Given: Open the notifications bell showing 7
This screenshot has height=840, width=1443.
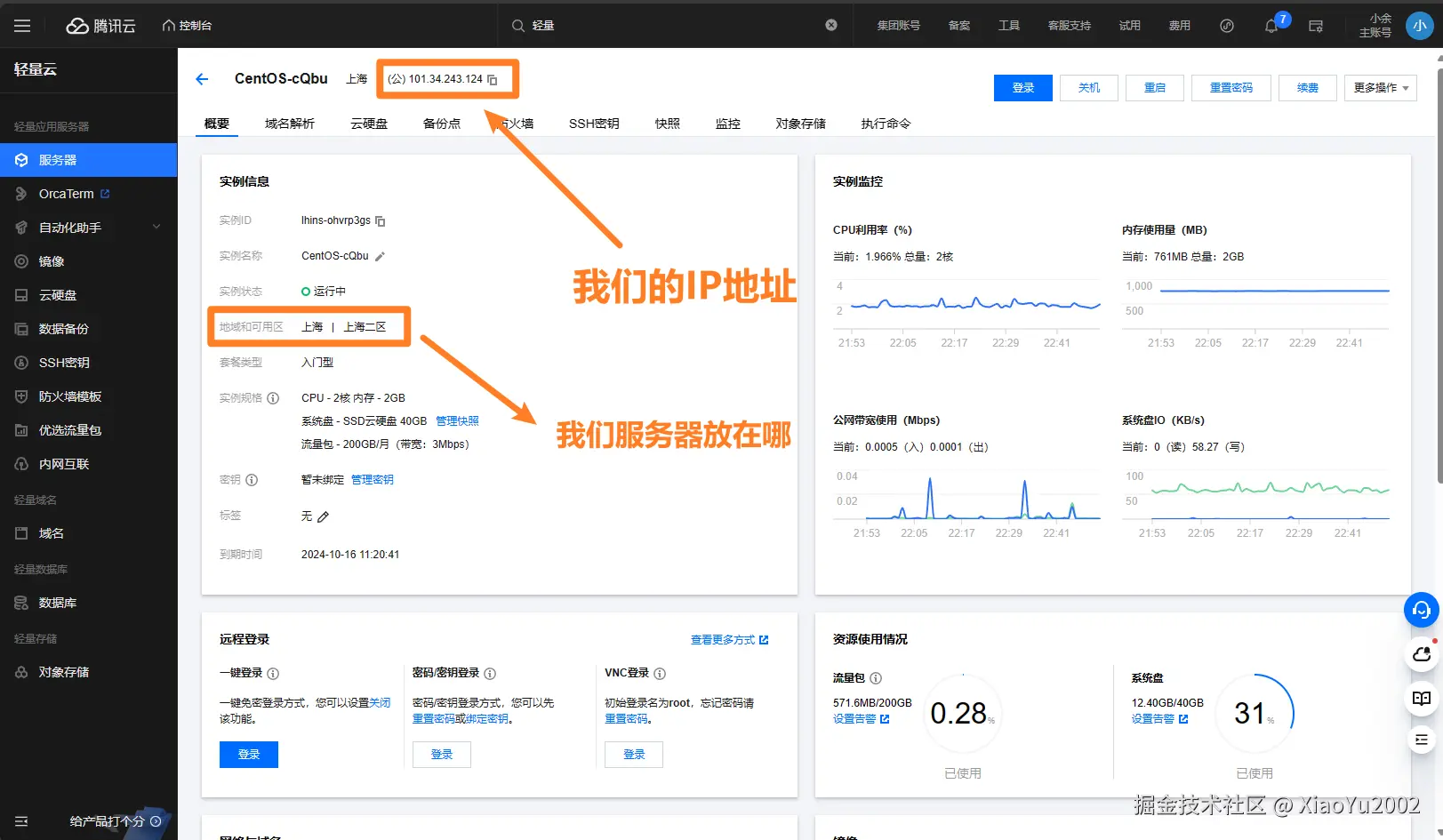Looking at the screenshot, I should point(1271,26).
